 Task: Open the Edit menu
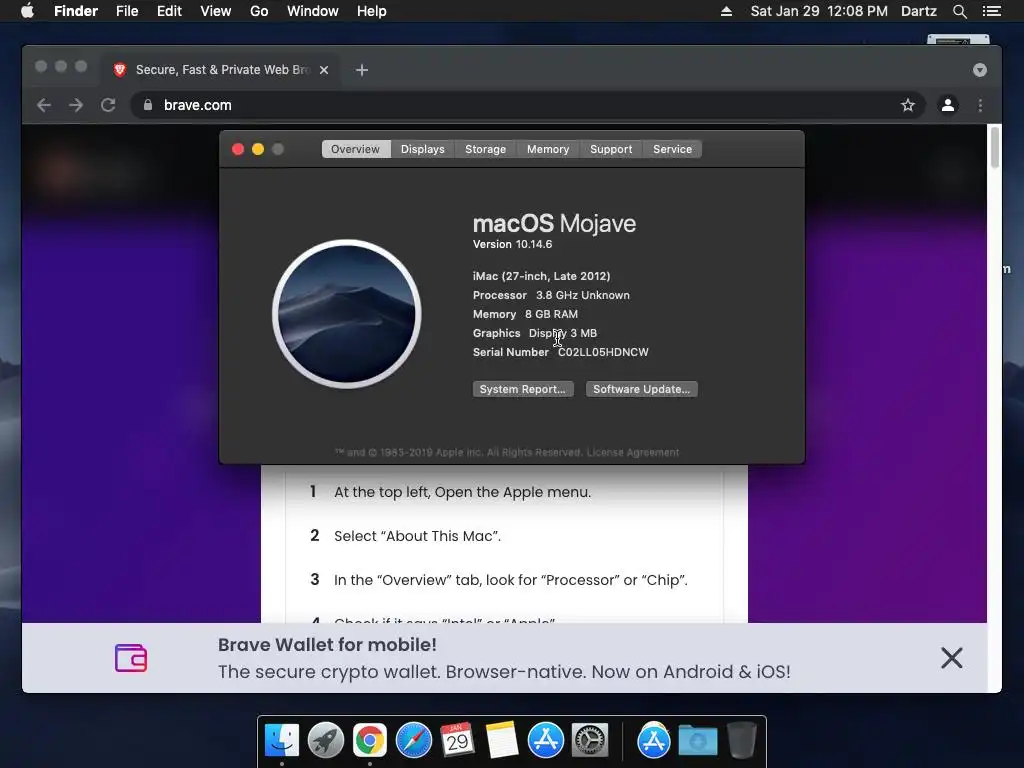(x=169, y=11)
